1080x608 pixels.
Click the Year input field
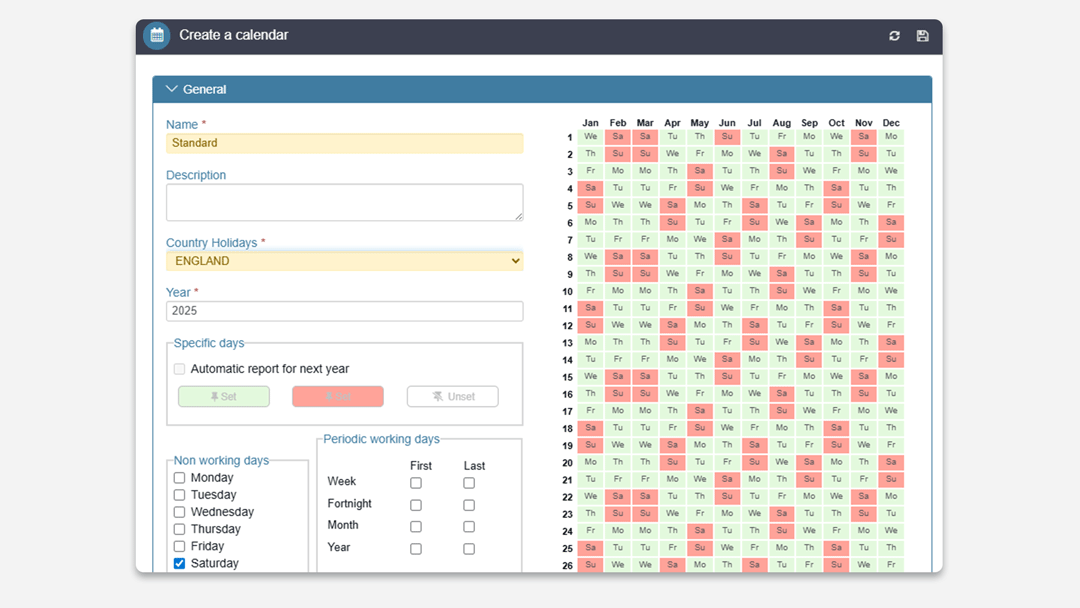[344, 311]
